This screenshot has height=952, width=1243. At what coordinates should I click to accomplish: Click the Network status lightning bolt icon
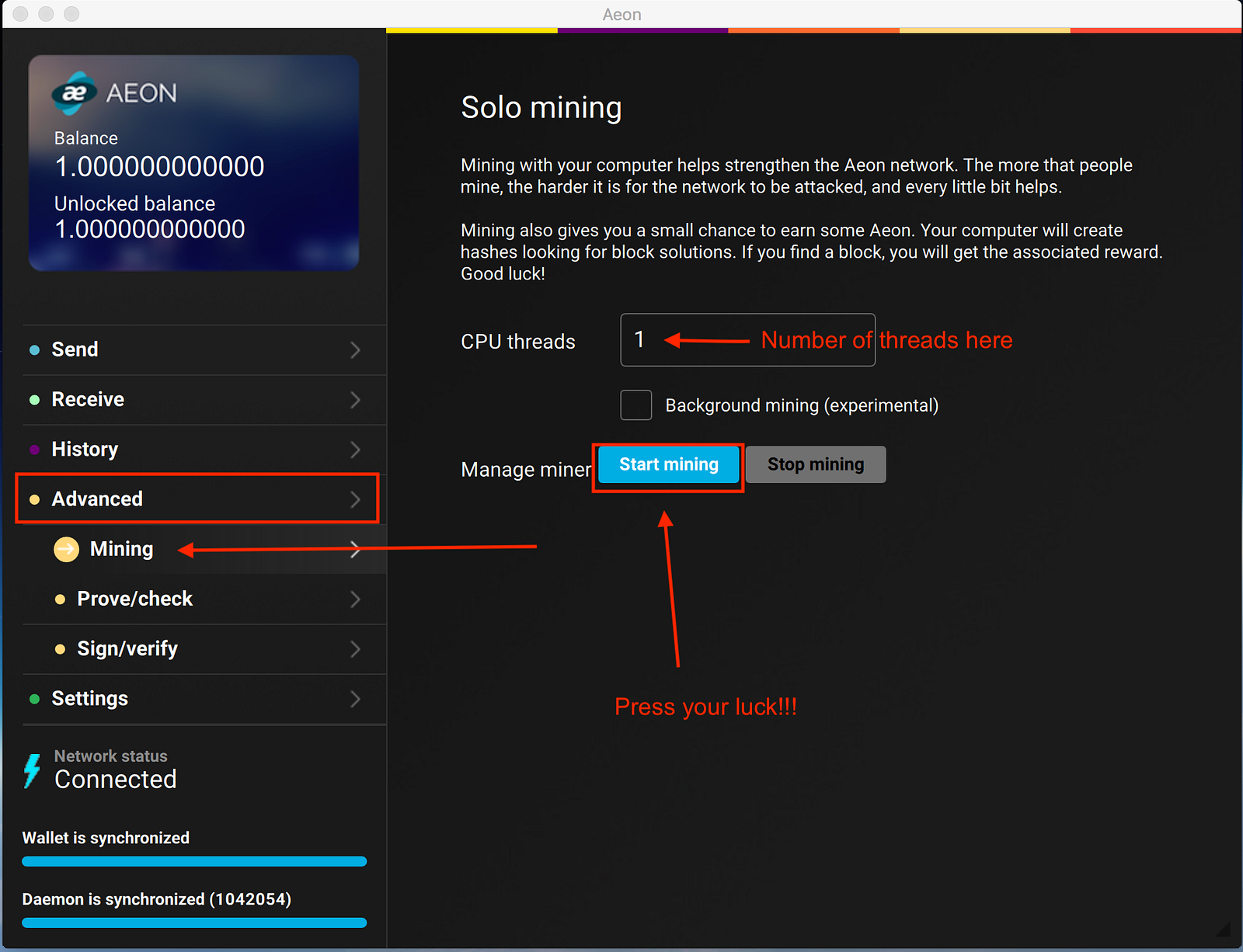point(32,770)
